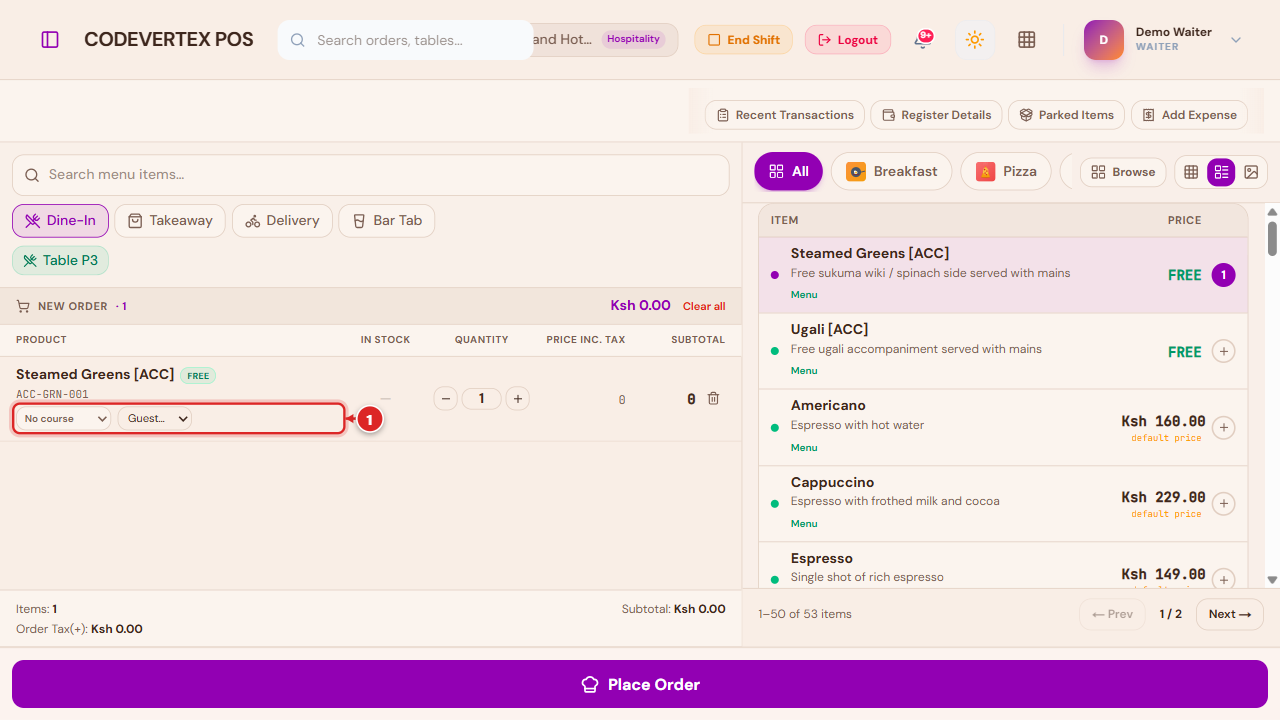Change the Table P3 selection
Viewport: 1280px width, 720px height.
(60, 261)
